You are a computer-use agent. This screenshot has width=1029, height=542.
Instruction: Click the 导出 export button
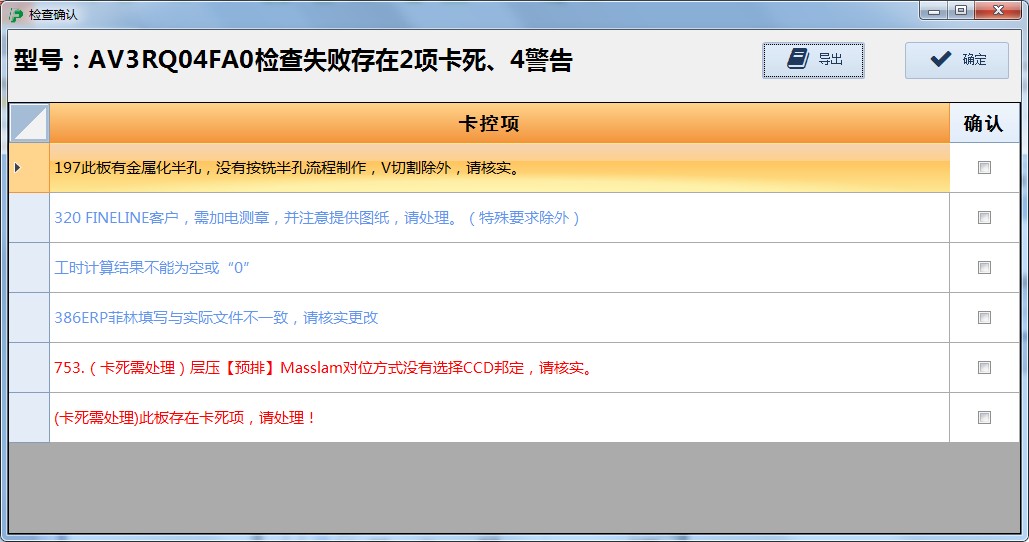point(813,60)
